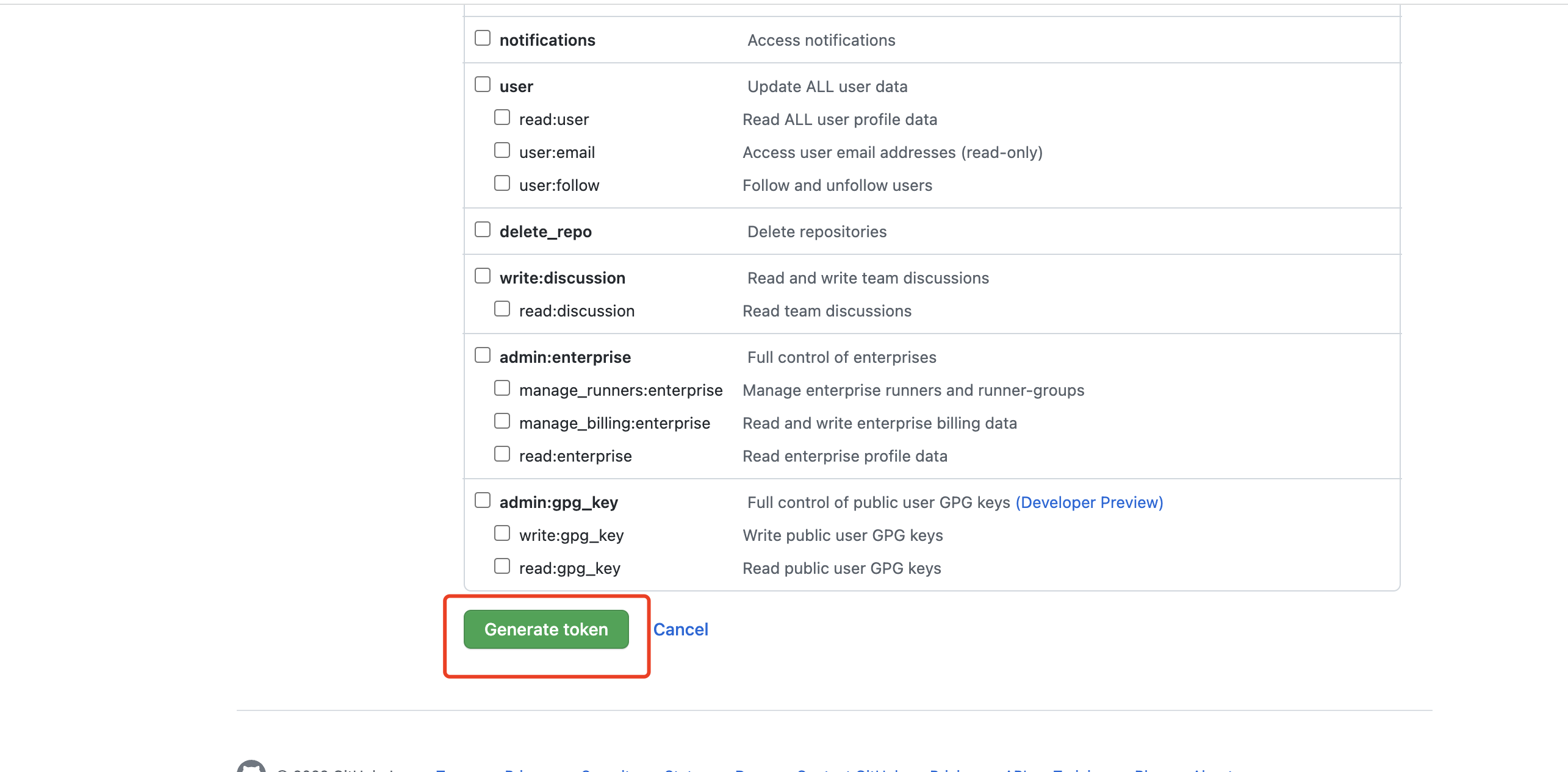Select the user:email scope checkbox
1568x772 pixels.
click(x=502, y=151)
